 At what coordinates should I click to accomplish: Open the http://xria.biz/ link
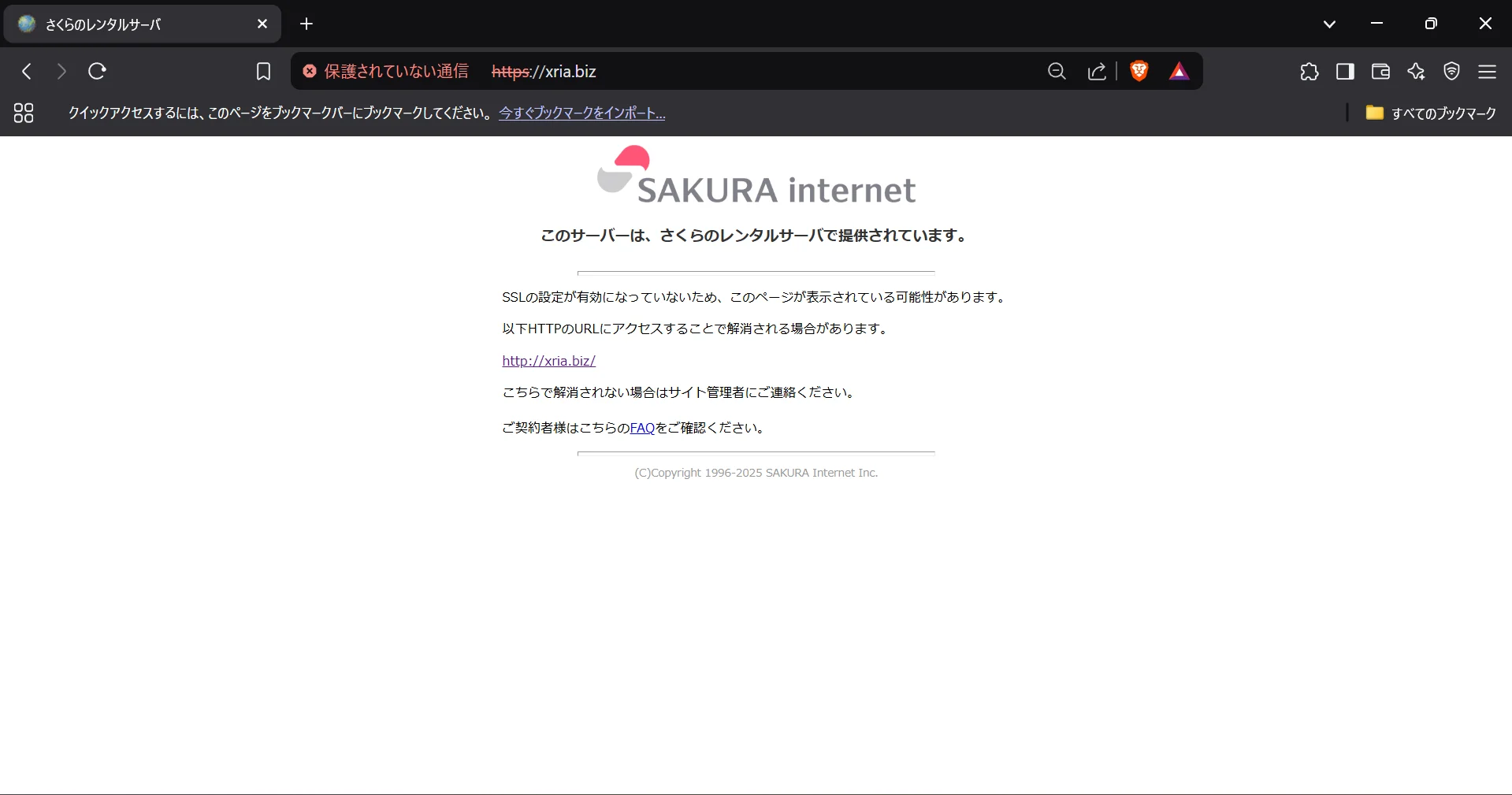548,361
